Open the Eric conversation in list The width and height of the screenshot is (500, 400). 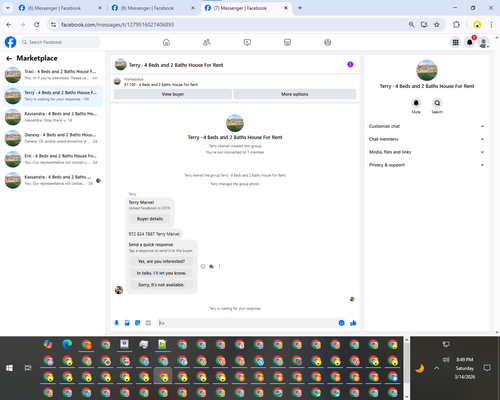[x=53, y=159]
